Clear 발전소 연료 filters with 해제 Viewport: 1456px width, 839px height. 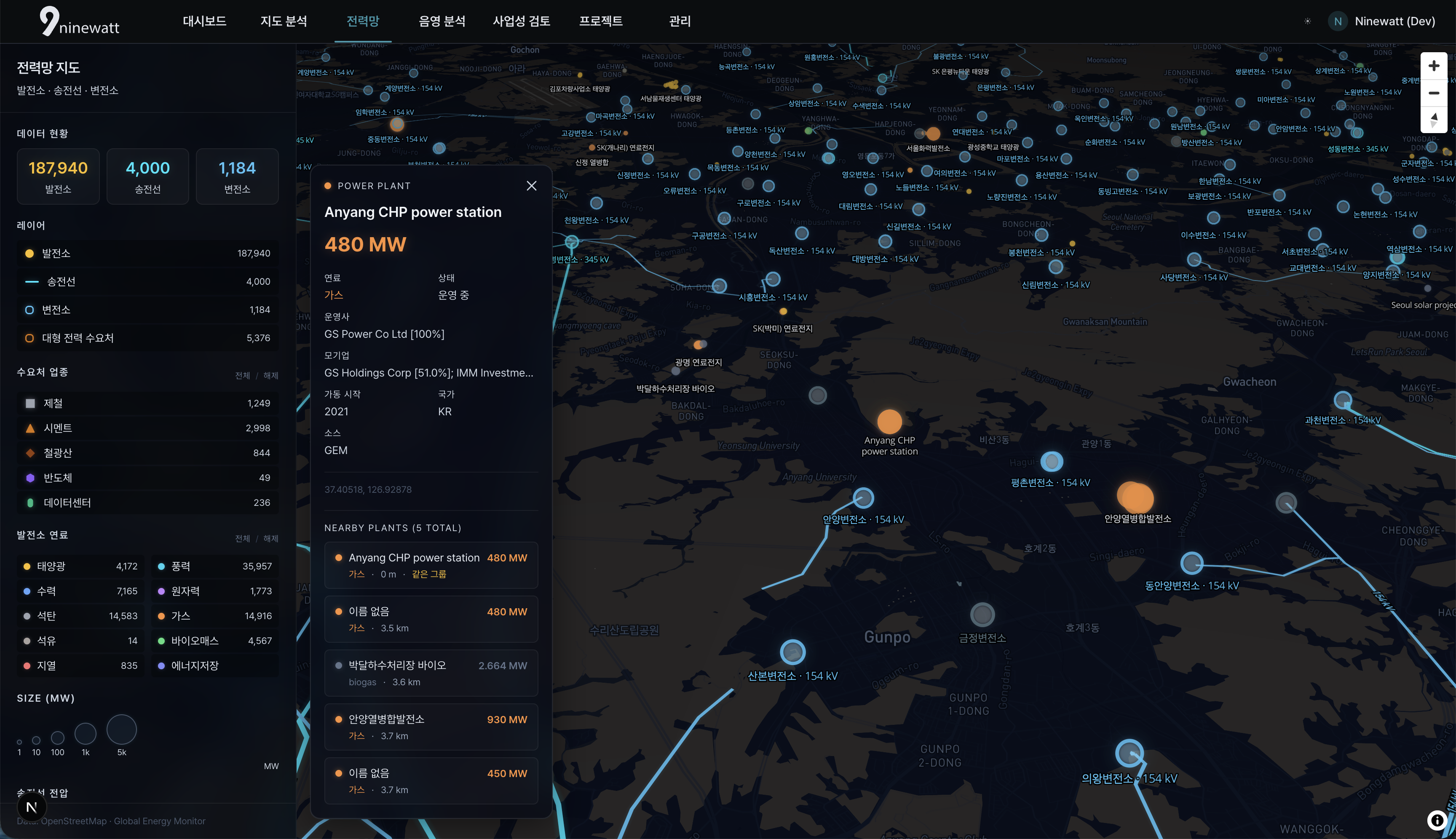tap(271, 539)
